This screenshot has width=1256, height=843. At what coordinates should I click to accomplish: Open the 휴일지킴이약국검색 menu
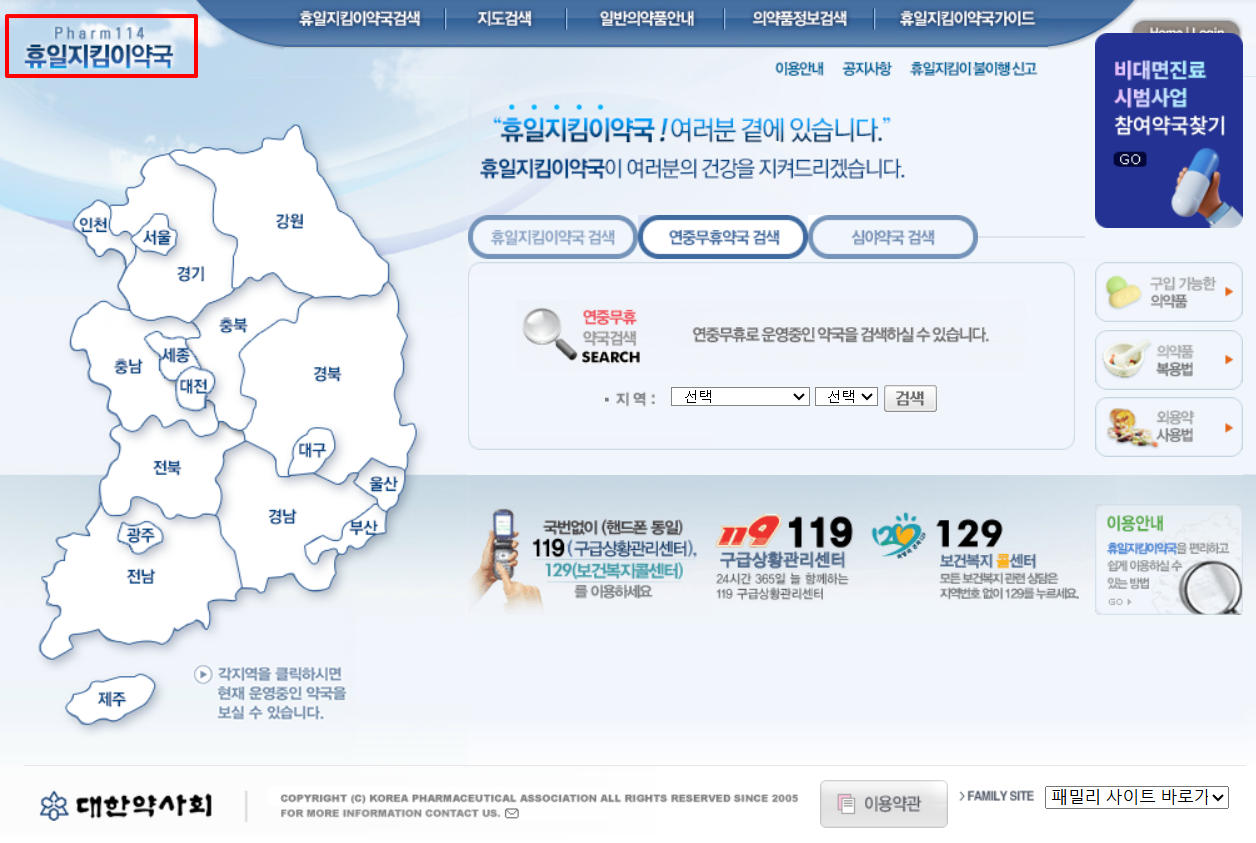[359, 18]
